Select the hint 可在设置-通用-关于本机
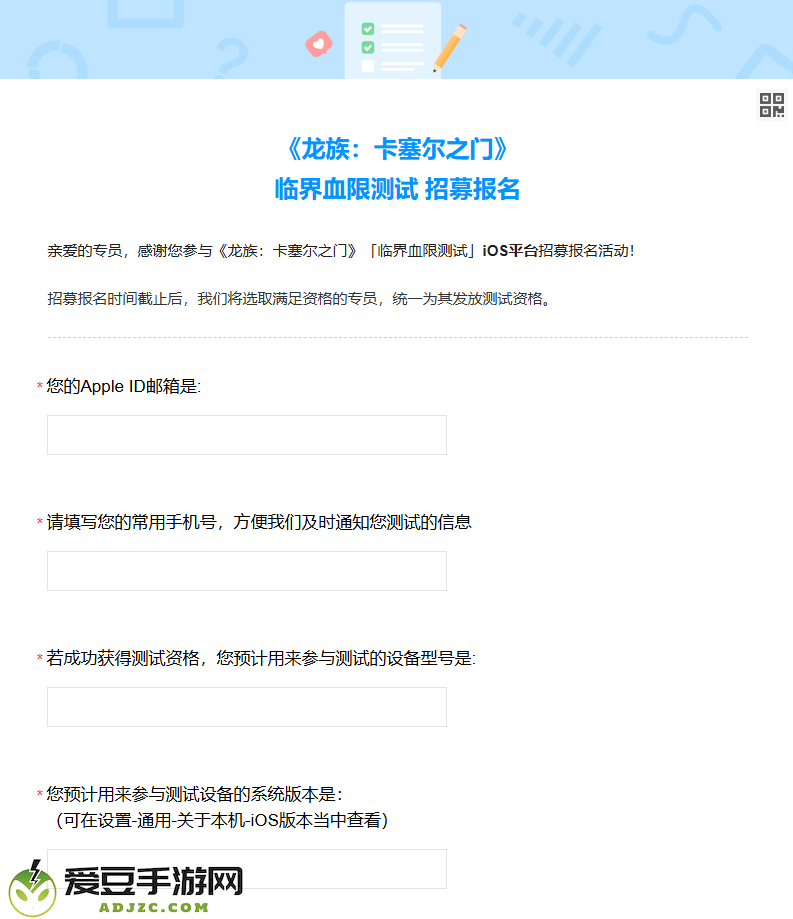 pos(222,820)
